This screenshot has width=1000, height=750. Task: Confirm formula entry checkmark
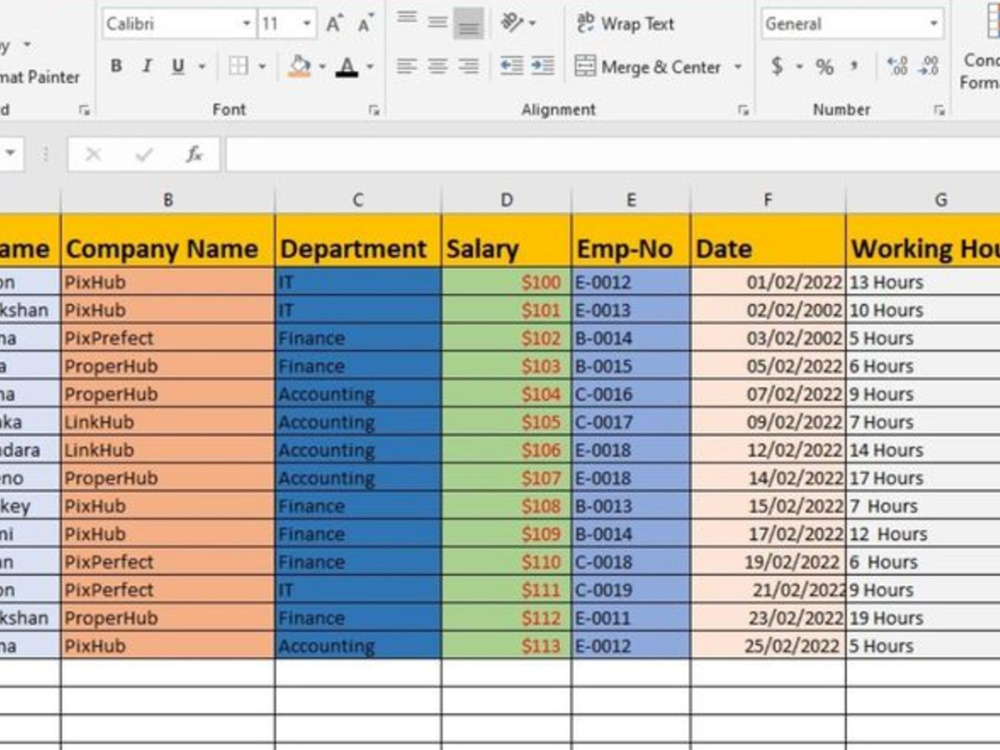(x=144, y=154)
